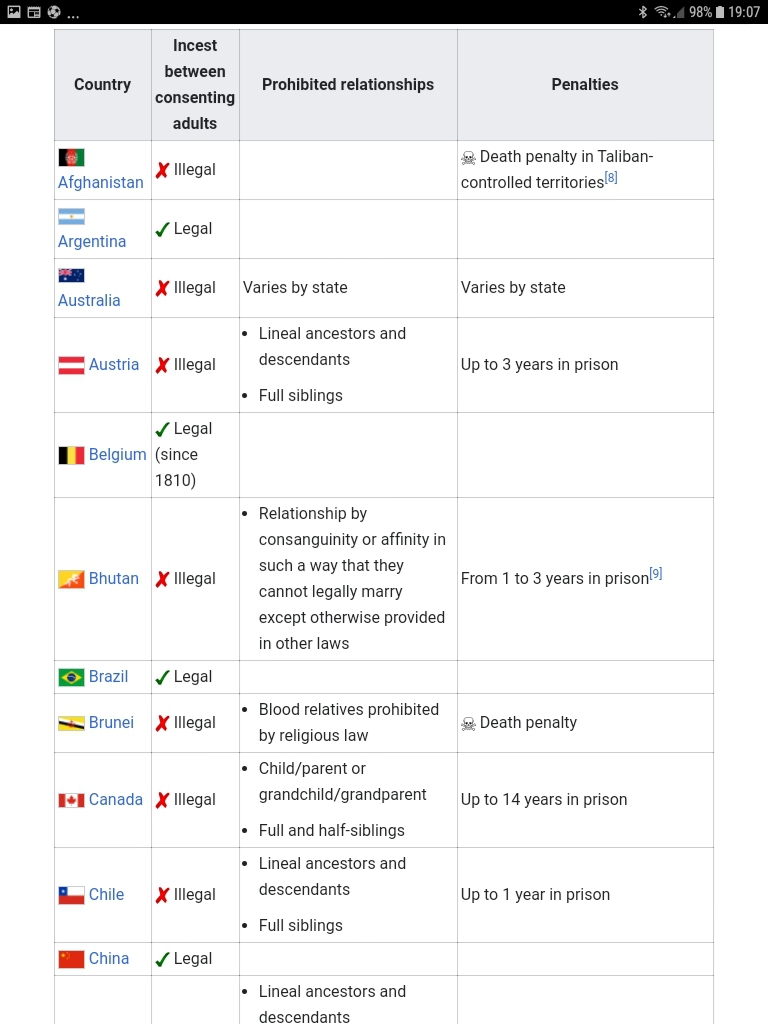Screen dimensions: 768x1024
Task: Select the Penalties column header
Action: point(585,84)
